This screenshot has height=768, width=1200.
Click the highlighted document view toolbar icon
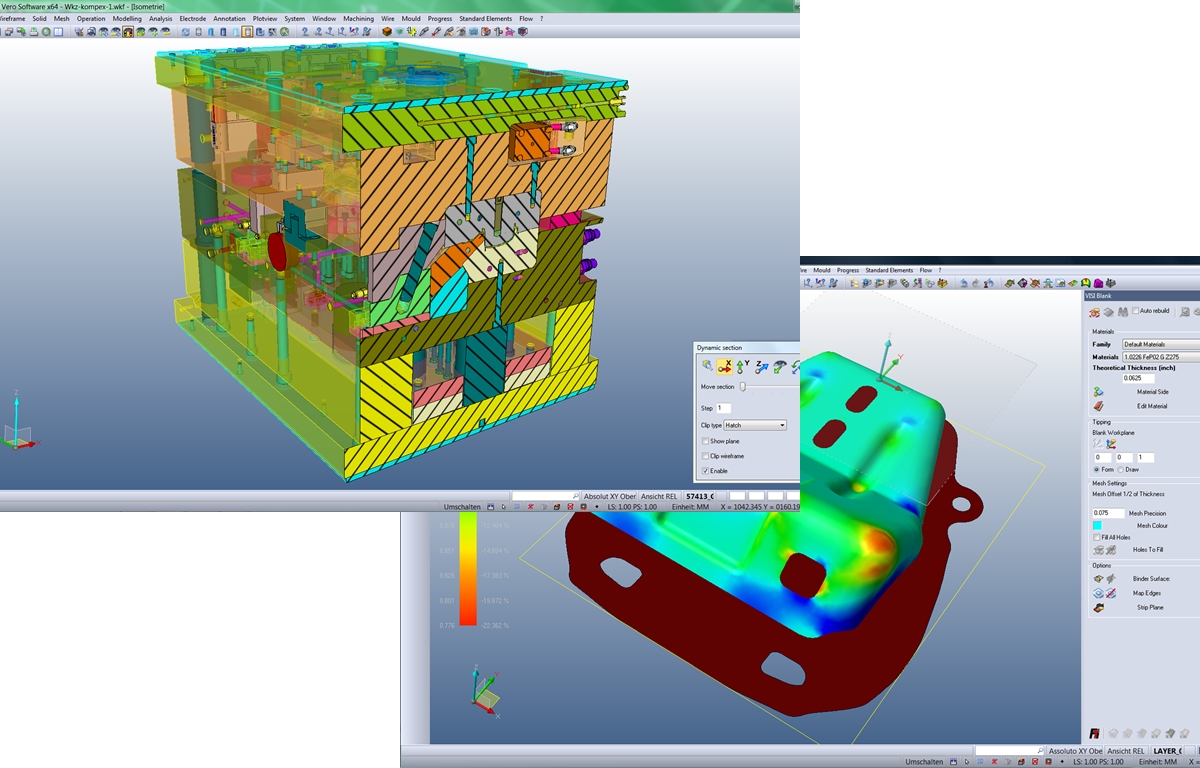coord(247,31)
